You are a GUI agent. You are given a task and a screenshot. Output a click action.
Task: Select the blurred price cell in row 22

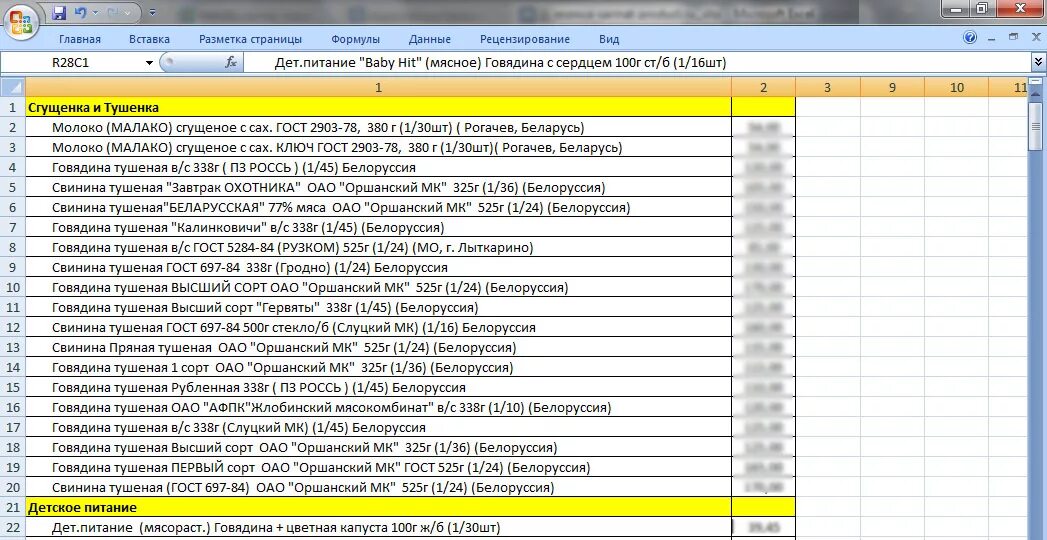click(763, 528)
